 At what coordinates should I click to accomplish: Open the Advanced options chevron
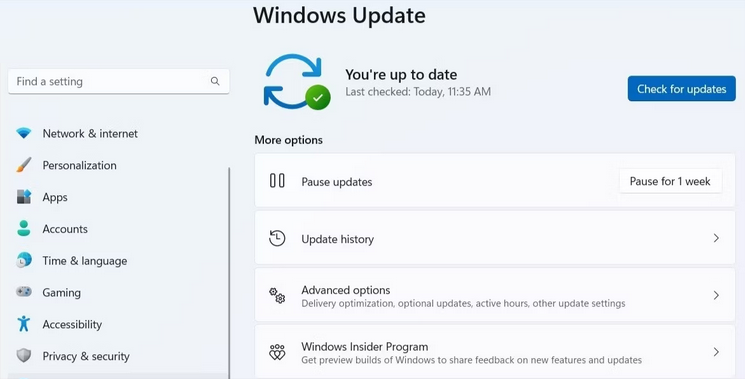(x=716, y=295)
